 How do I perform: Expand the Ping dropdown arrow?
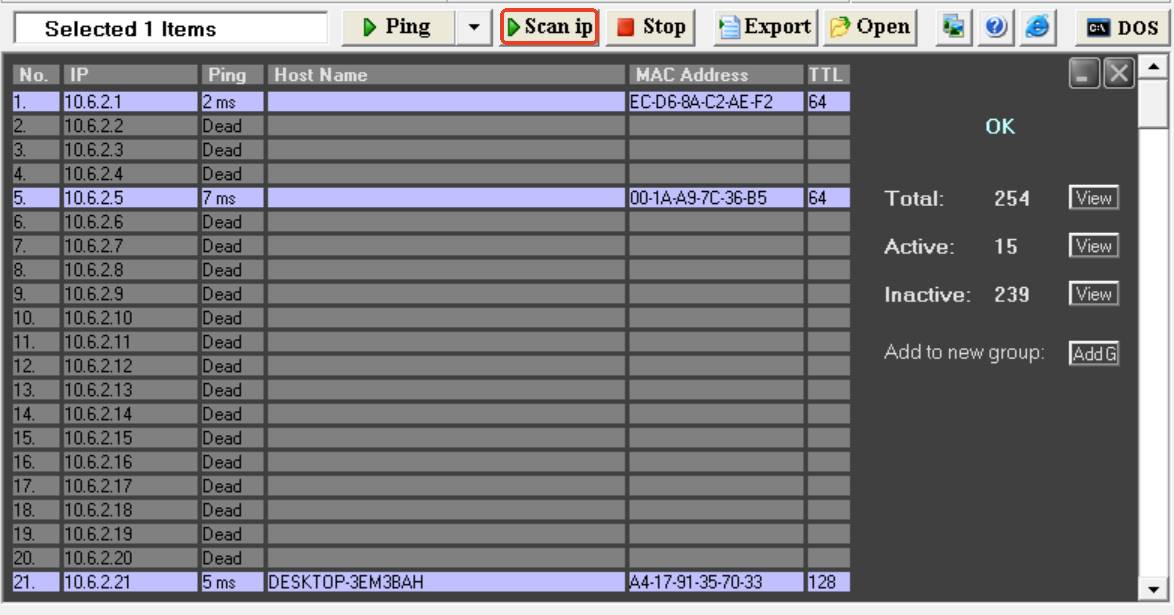pos(474,27)
